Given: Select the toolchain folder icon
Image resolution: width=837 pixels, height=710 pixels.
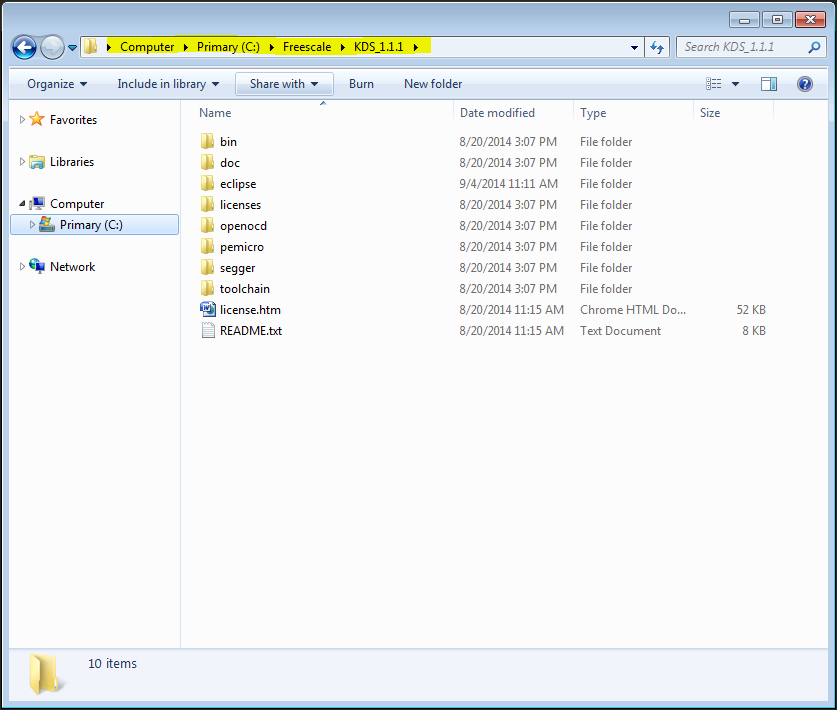Looking at the screenshot, I should [207, 288].
